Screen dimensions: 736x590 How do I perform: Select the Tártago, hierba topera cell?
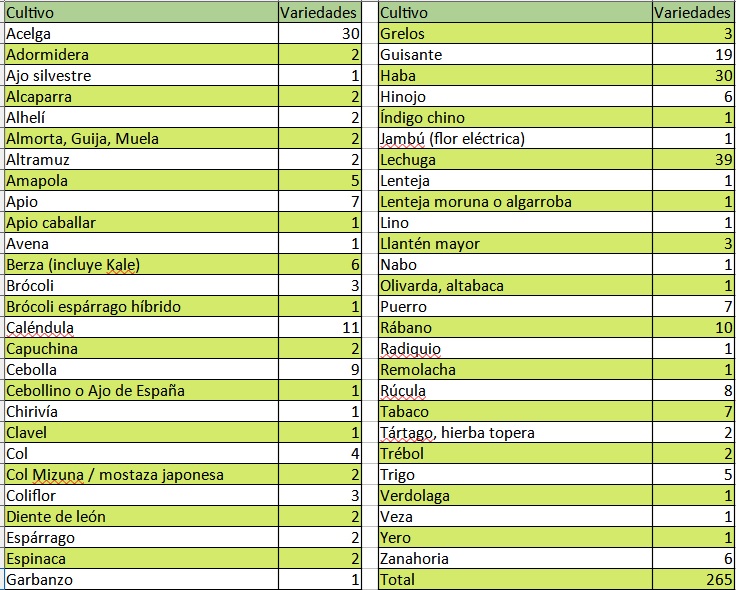coord(515,433)
